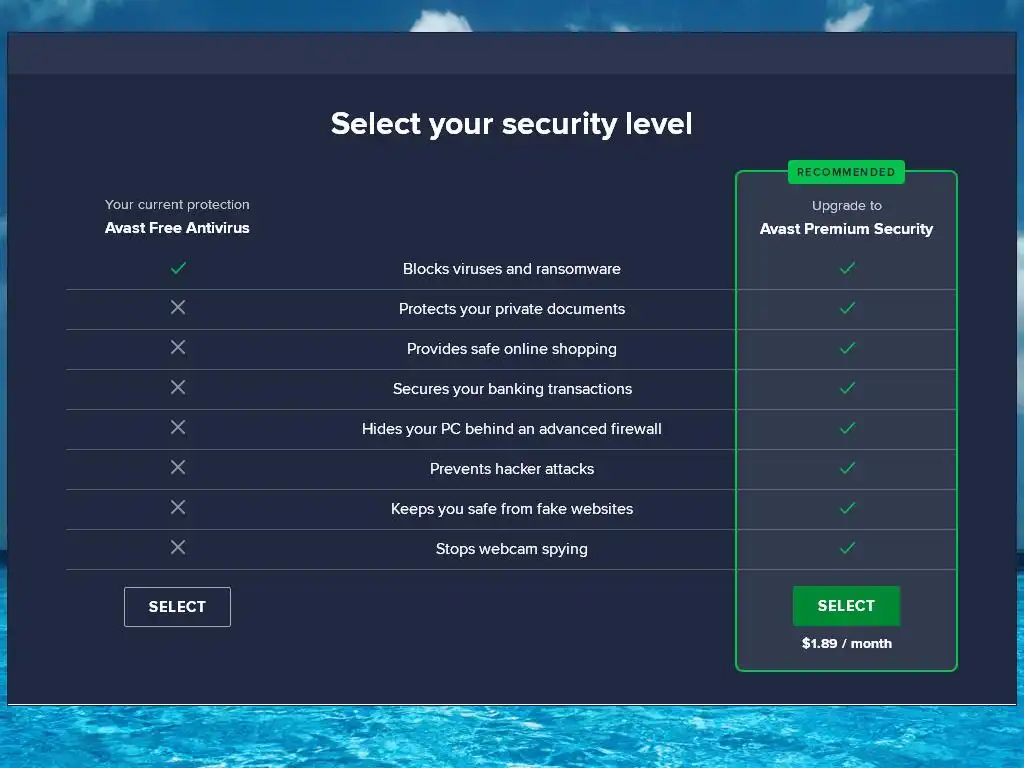Click the Avast Premium Security heading

(846, 229)
